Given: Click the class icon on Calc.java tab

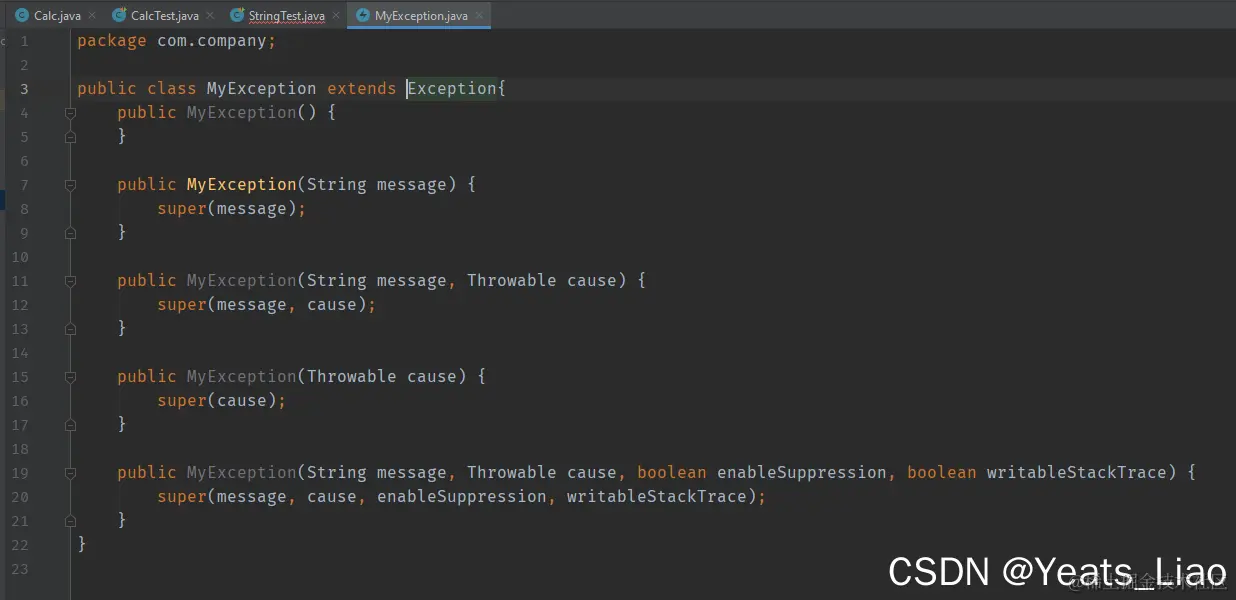Looking at the screenshot, I should (x=22, y=16).
